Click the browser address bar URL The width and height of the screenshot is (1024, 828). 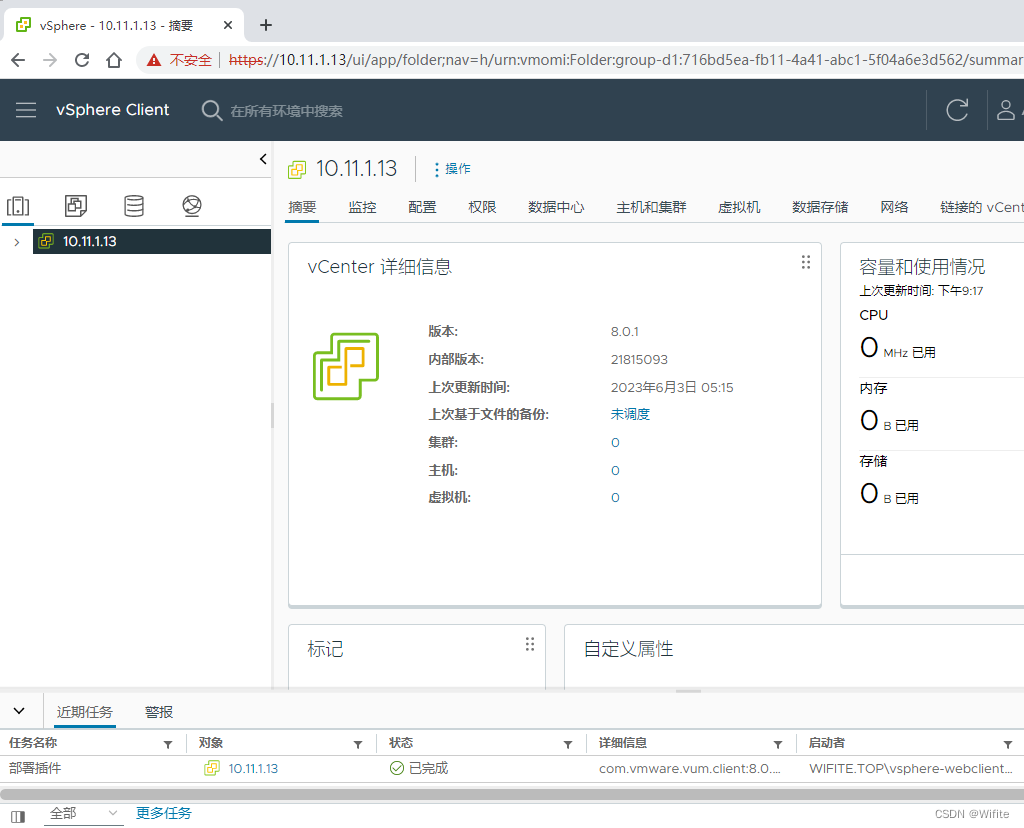click(x=626, y=60)
